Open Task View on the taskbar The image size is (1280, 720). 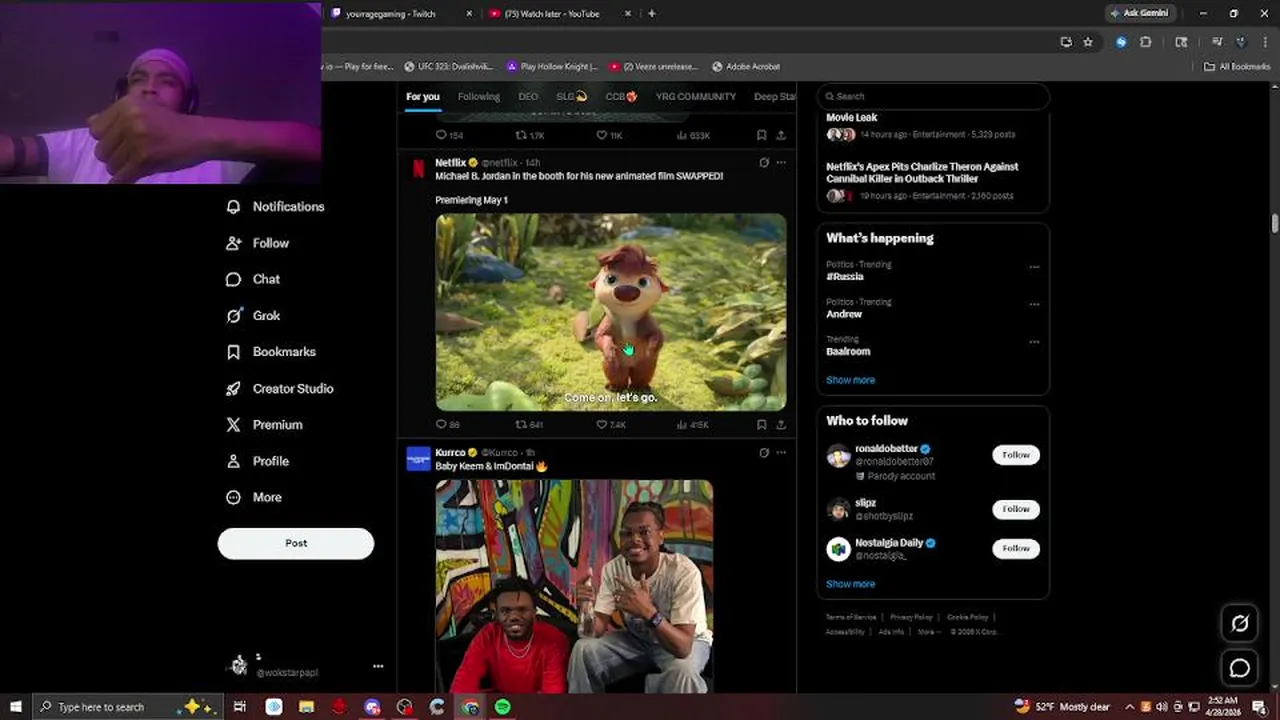[240, 707]
